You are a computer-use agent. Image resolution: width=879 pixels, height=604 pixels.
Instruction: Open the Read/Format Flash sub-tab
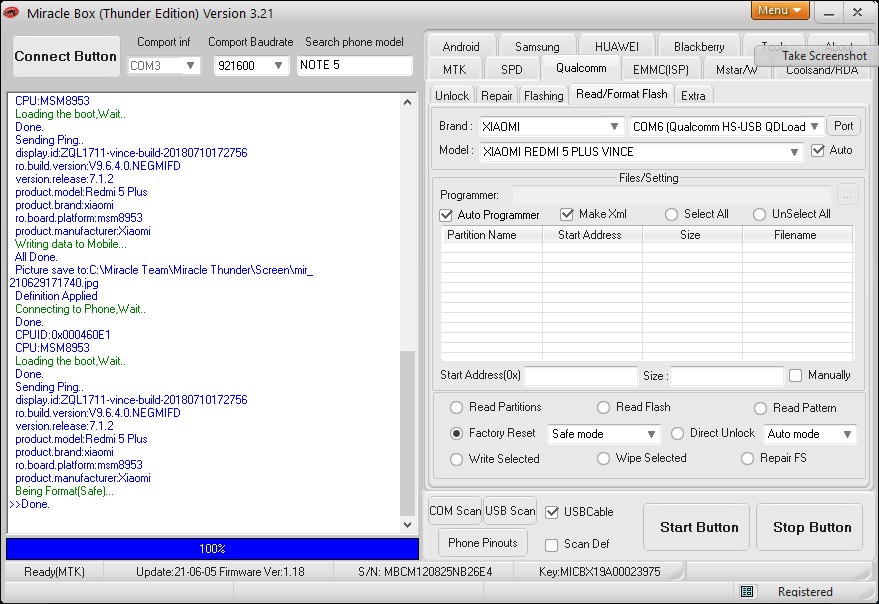click(x=622, y=94)
